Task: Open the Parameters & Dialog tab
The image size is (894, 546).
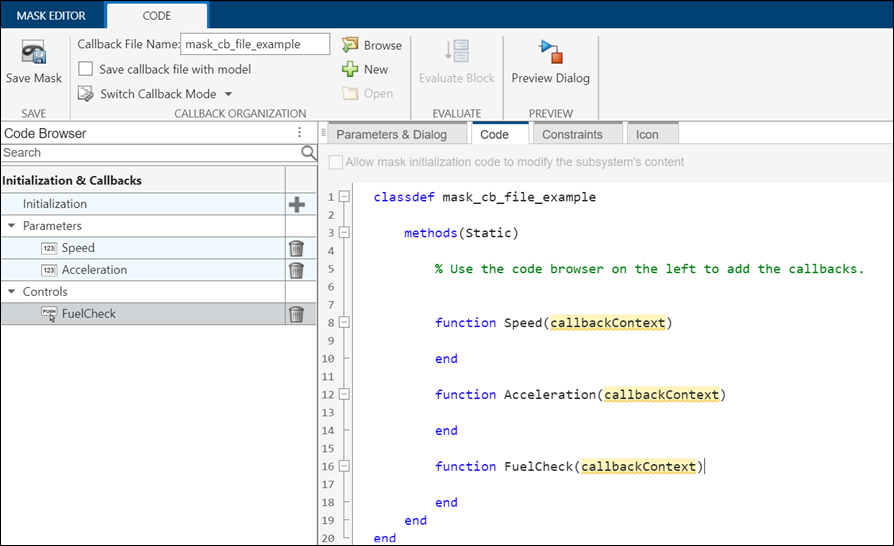Action: coord(391,134)
